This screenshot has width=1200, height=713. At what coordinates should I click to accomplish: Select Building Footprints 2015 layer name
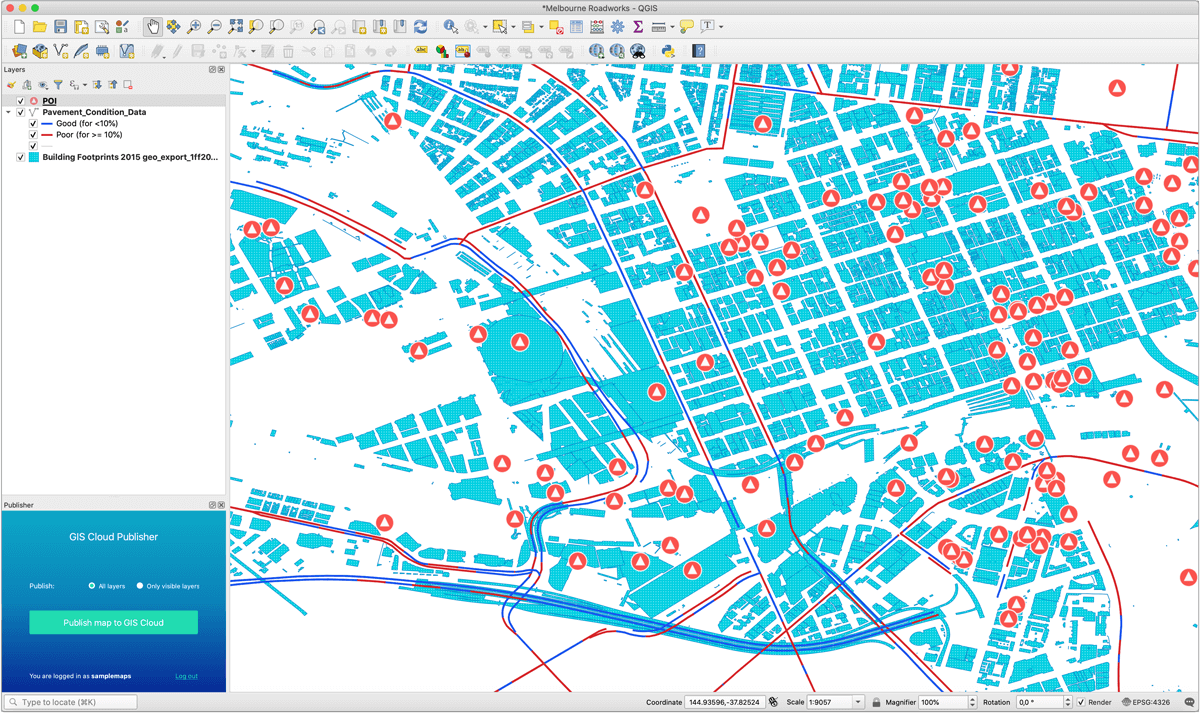coord(130,157)
